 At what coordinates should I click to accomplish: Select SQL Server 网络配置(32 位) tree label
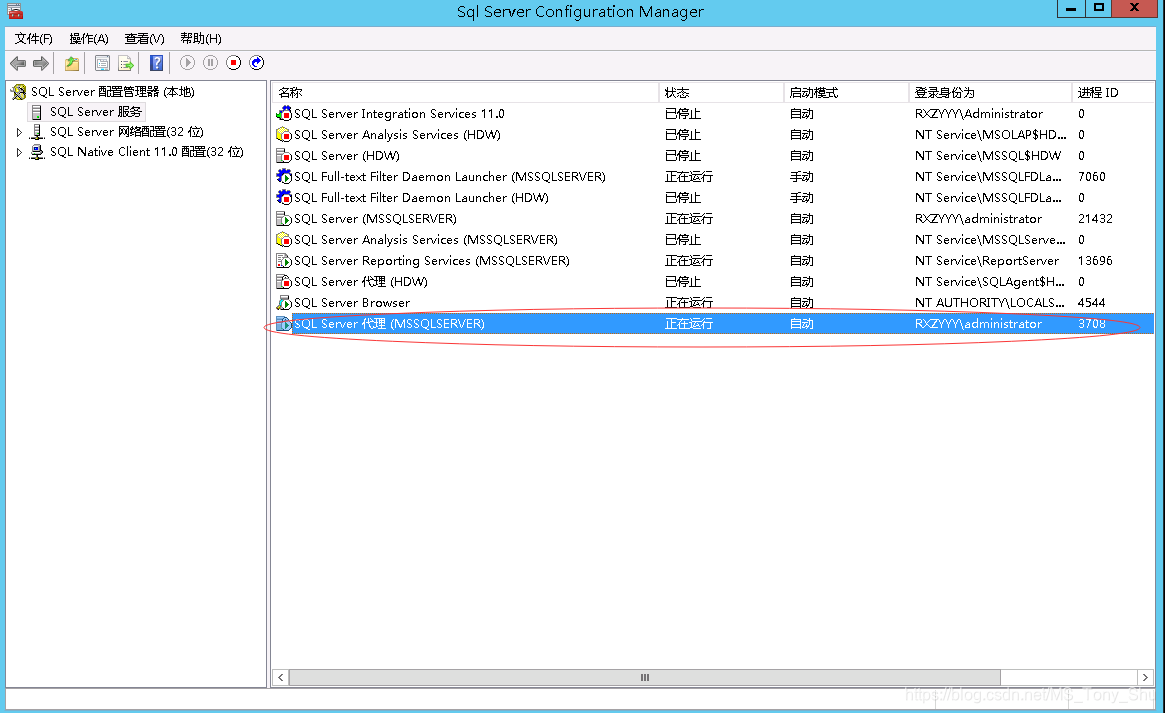(x=126, y=132)
